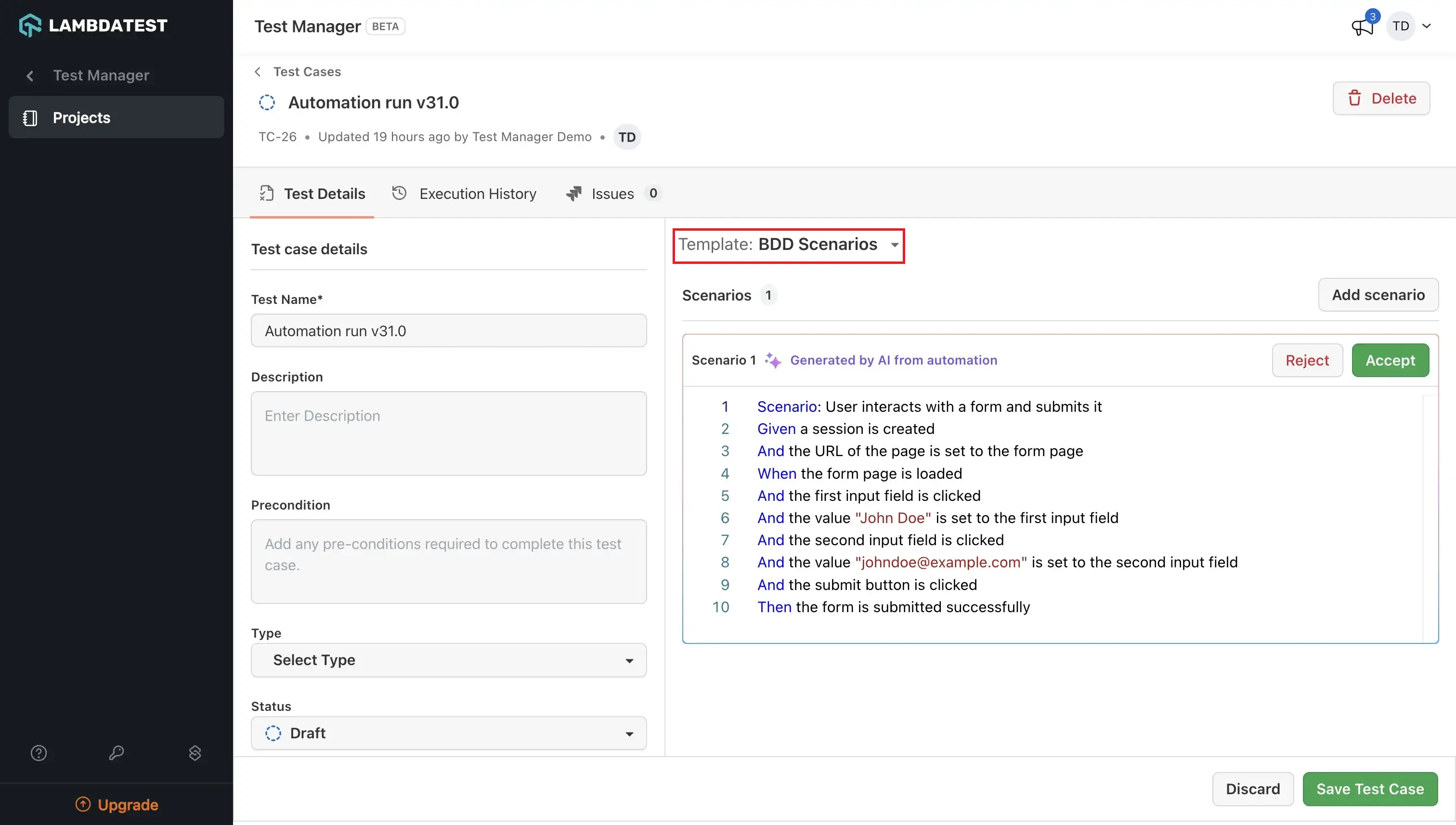Open the Select Type dropdown
Screen dimensions: 1456x825
click(x=449, y=660)
